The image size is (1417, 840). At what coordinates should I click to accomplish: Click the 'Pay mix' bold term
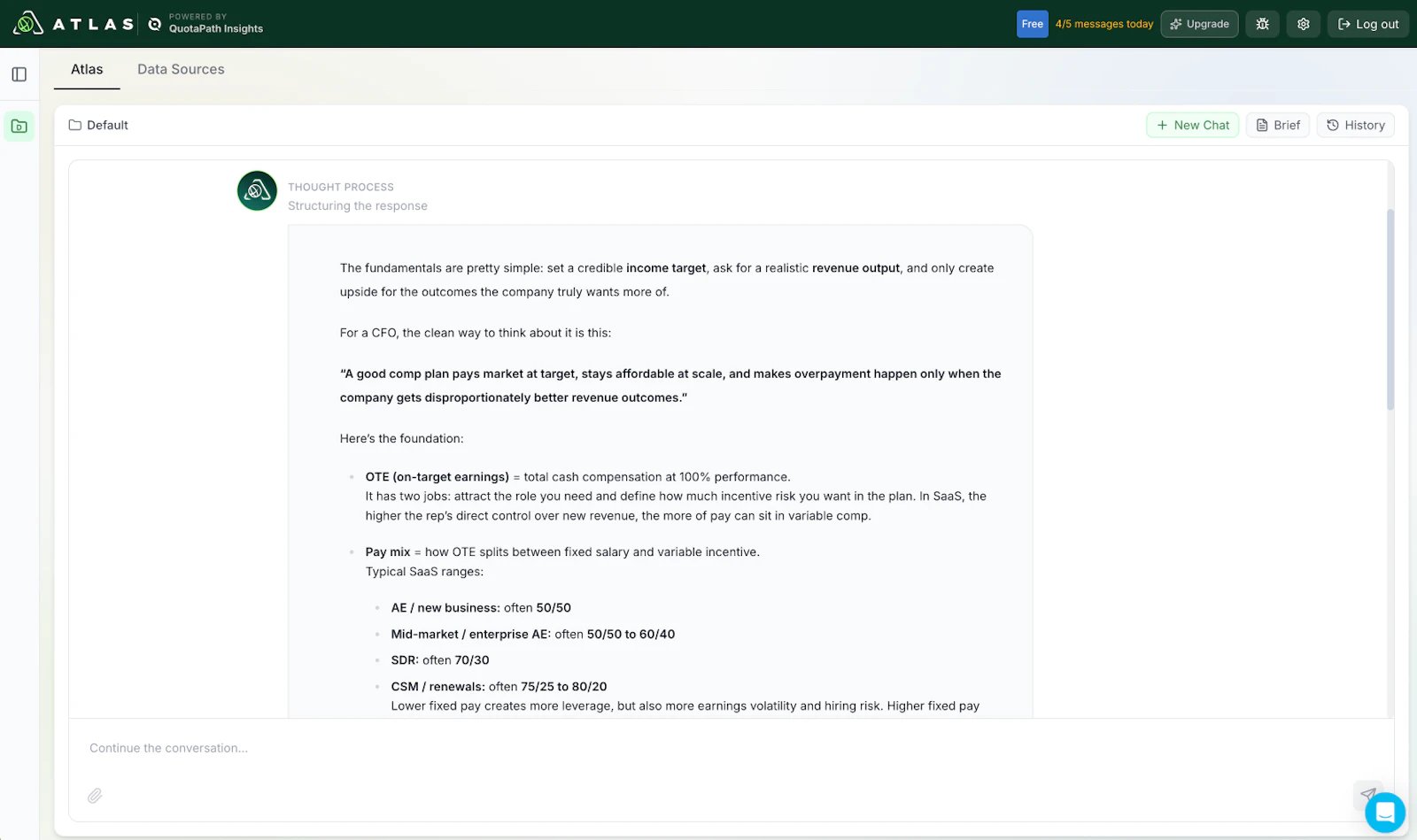tap(387, 552)
